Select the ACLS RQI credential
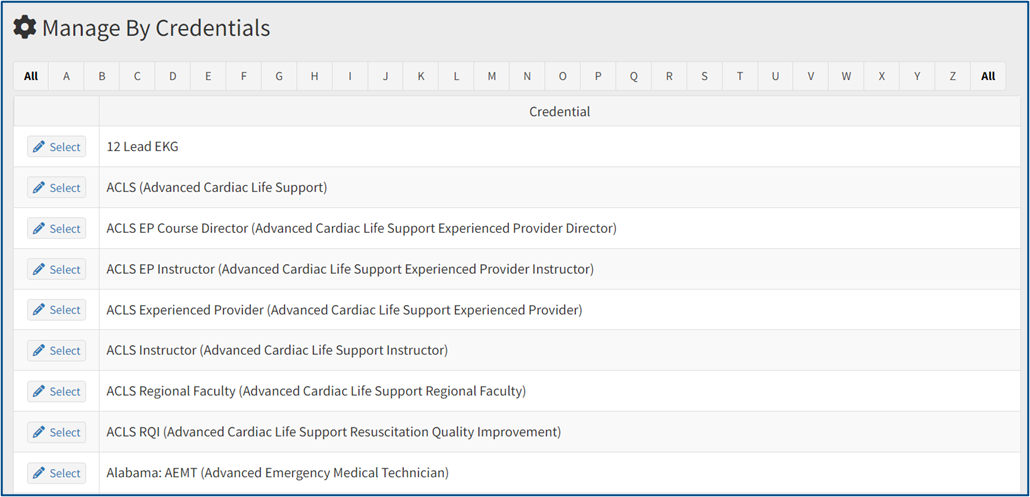The width and height of the screenshot is (1030, 497). point(56,432)
